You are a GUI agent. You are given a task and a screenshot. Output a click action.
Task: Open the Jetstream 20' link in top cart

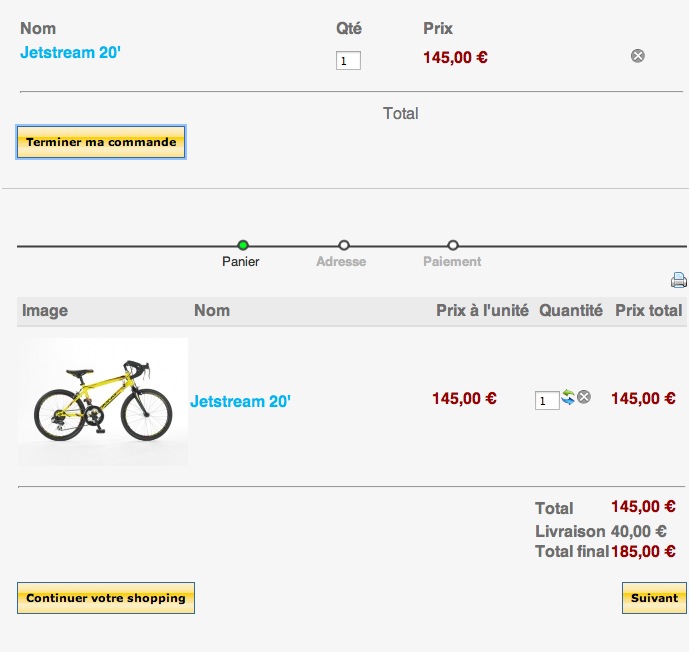point(70,52)
